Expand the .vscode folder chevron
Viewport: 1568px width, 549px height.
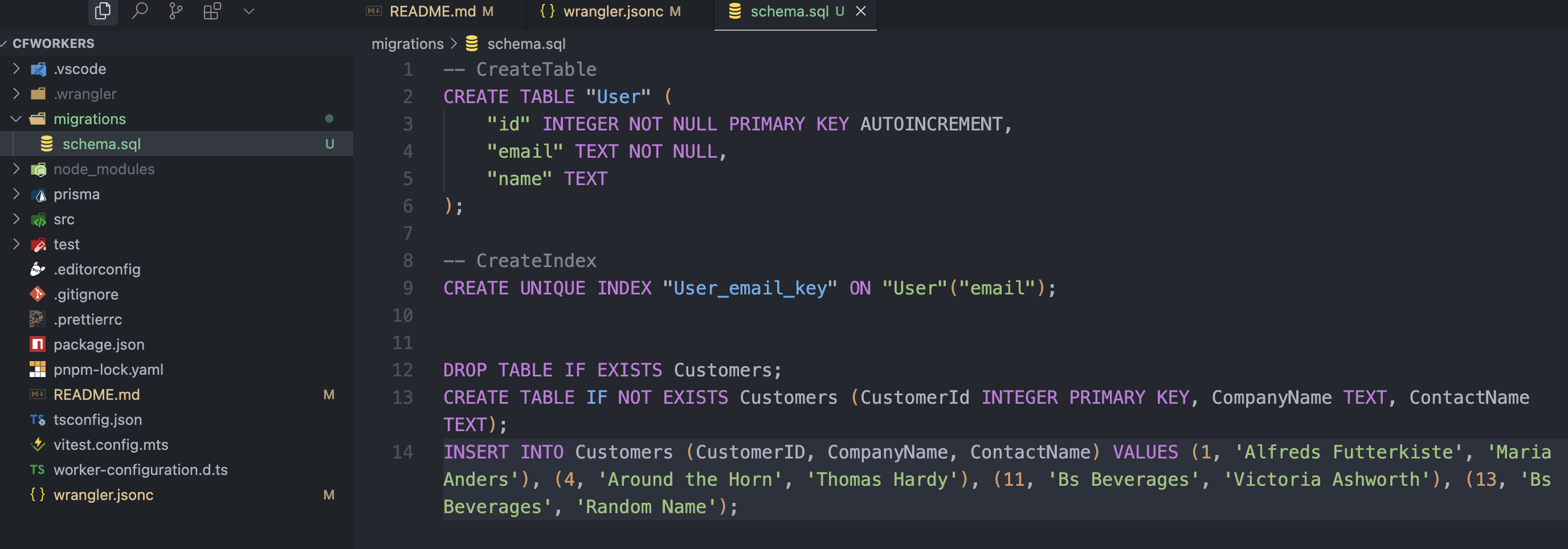pyautogui.click(x=17, y=69)
